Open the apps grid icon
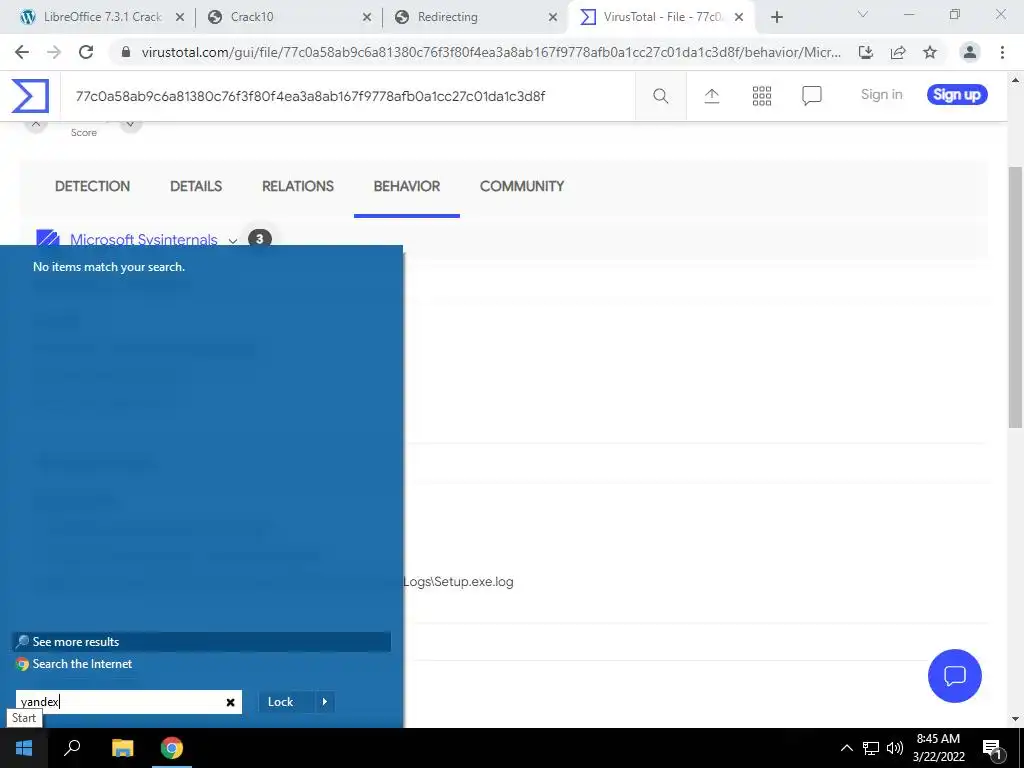Viewport: 1024px width, 768px height. (x=761, y=96)
